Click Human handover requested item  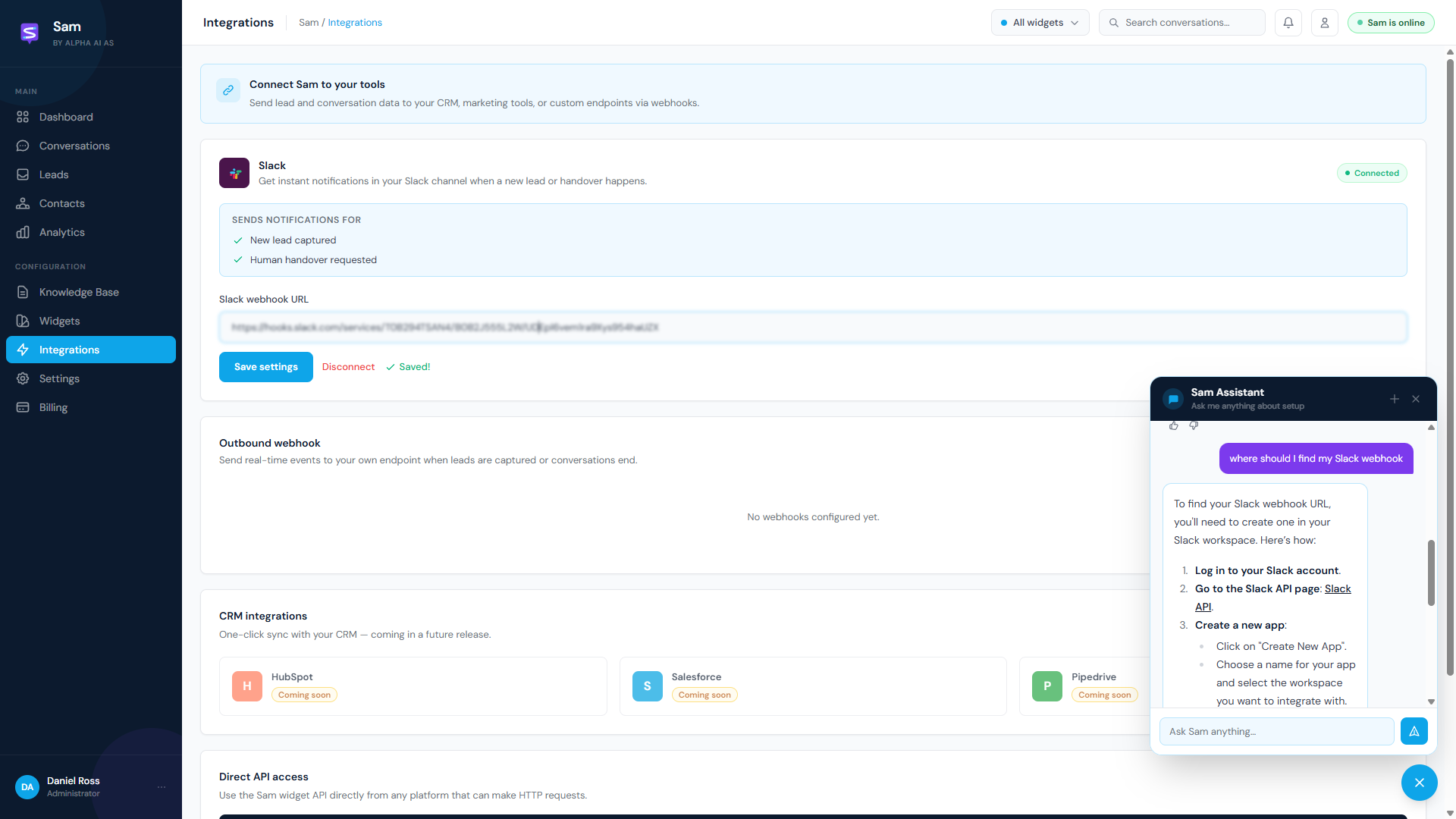pos(304,260)
